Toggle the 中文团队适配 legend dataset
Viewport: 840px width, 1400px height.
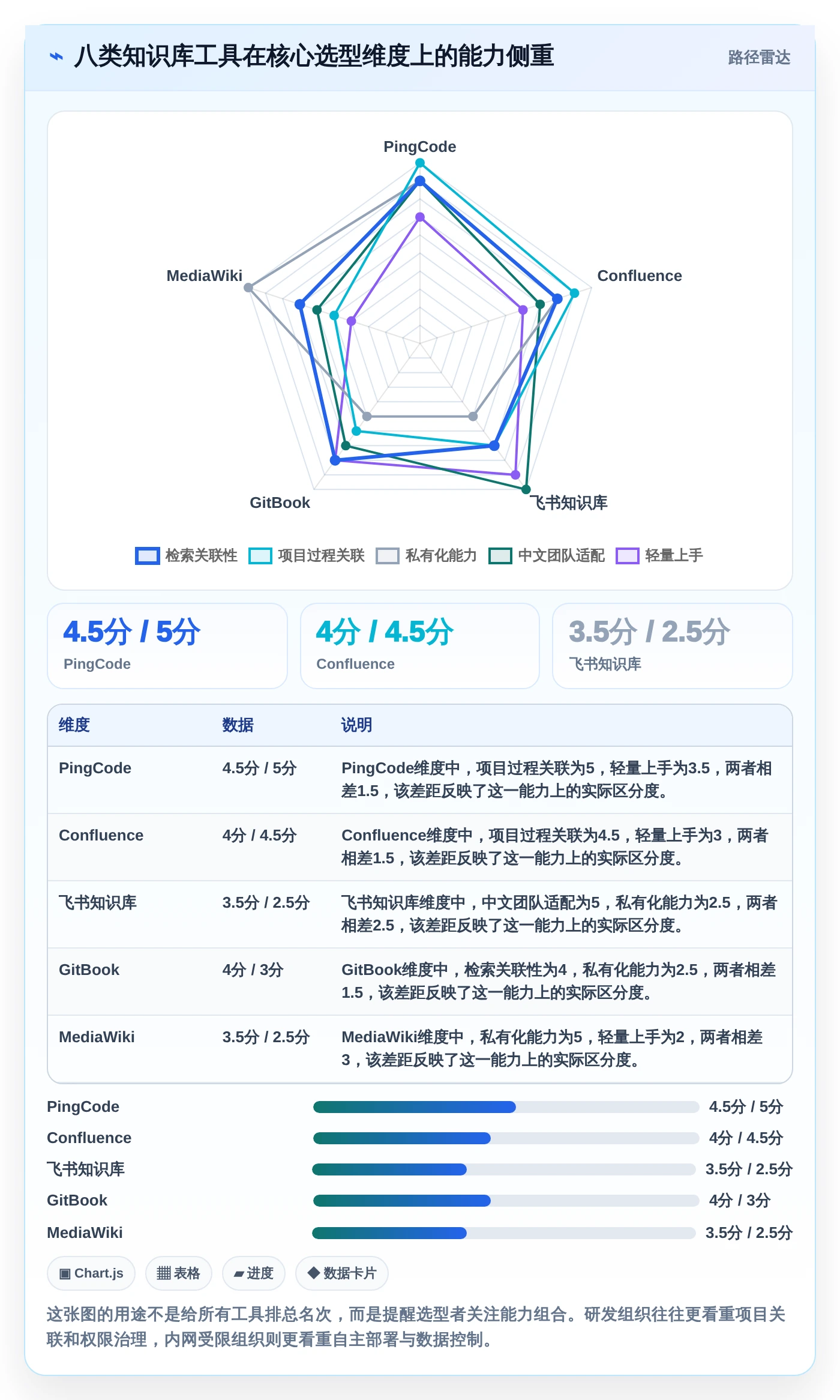pos(547,555)
